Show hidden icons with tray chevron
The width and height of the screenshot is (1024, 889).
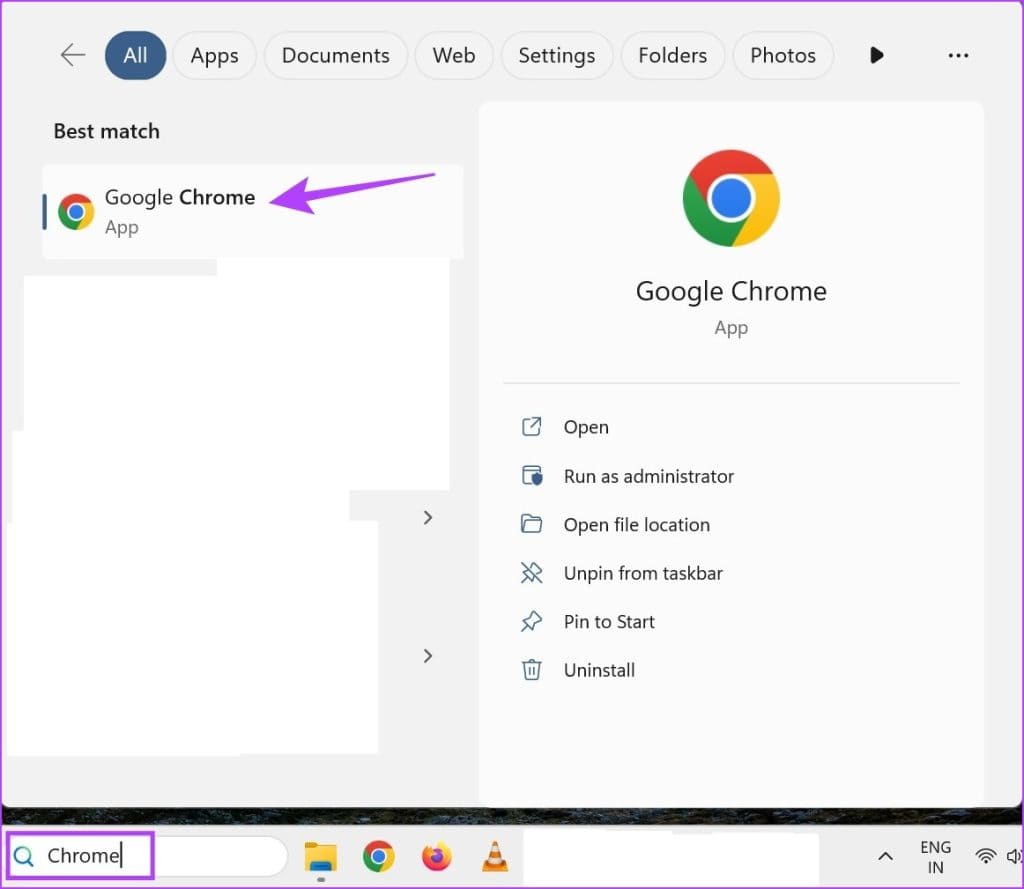(886, 856)
